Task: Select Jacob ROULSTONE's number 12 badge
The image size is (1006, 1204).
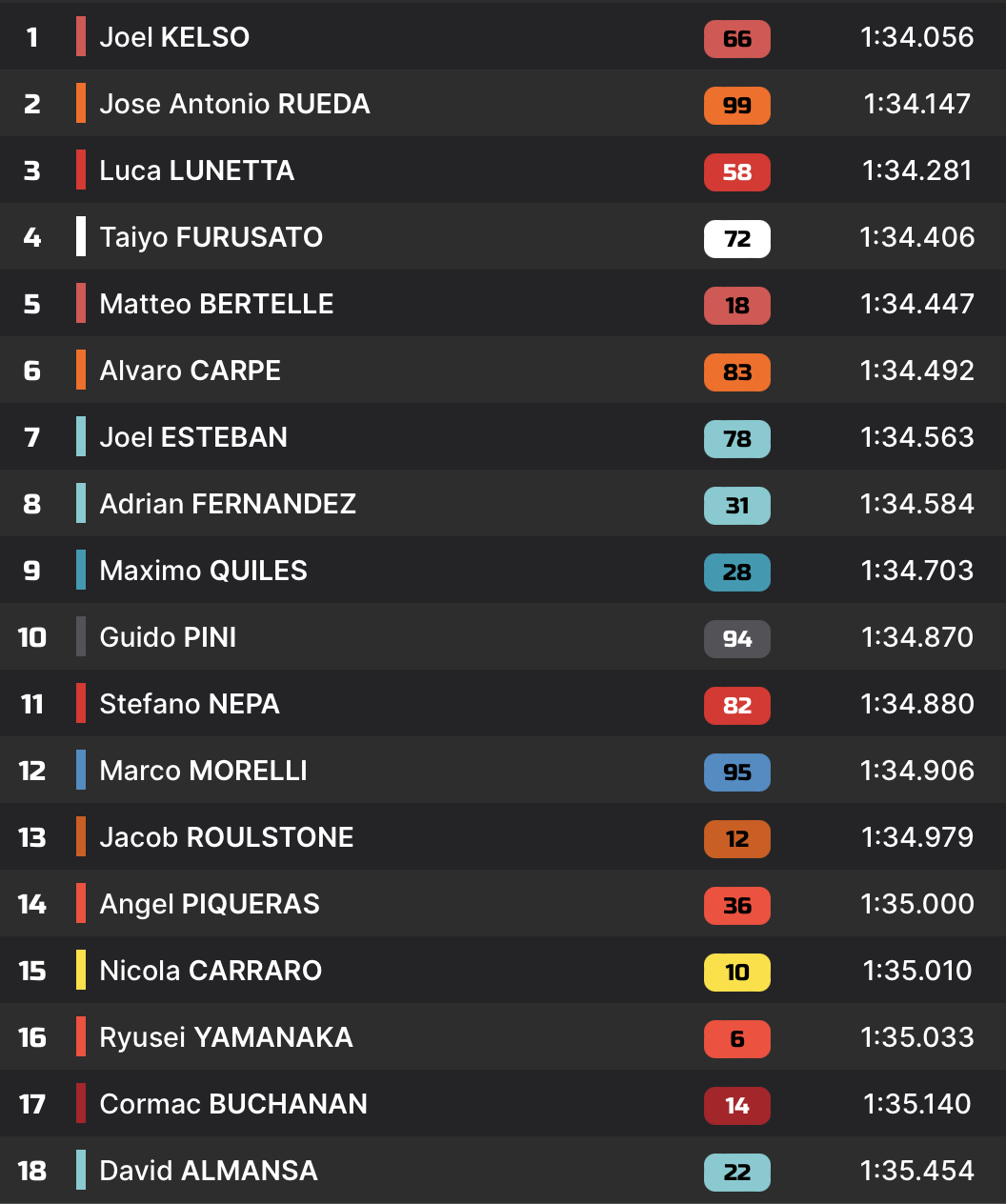Action: pyautogui.click(x=736, y=839)
